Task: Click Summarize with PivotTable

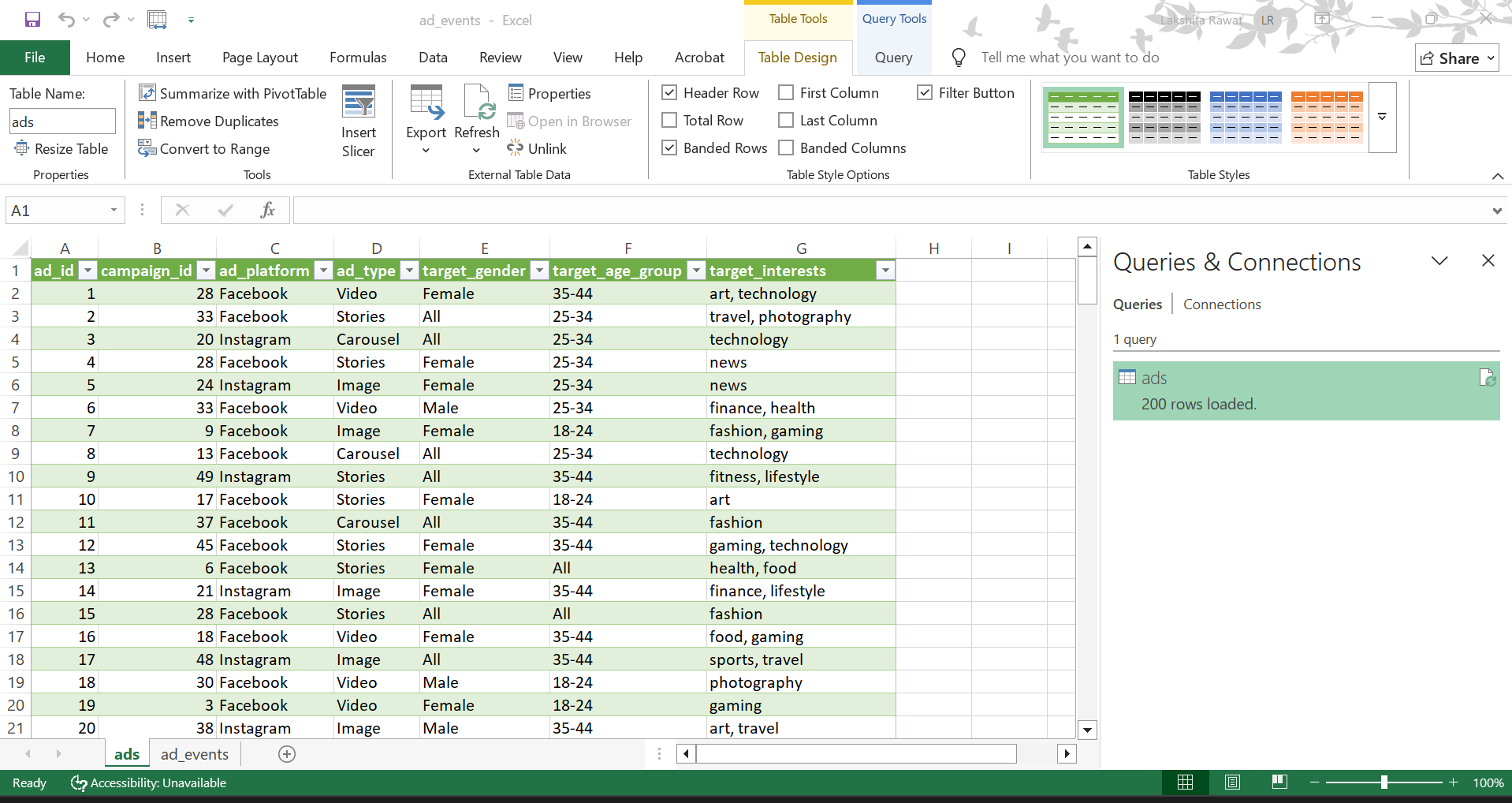Action: click(233, 93)
